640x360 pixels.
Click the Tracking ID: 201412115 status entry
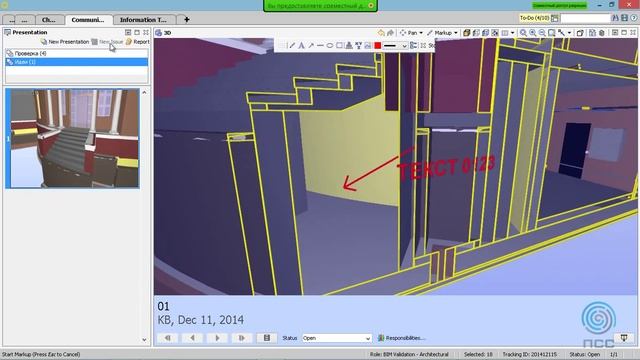click(x=529, y=354)
